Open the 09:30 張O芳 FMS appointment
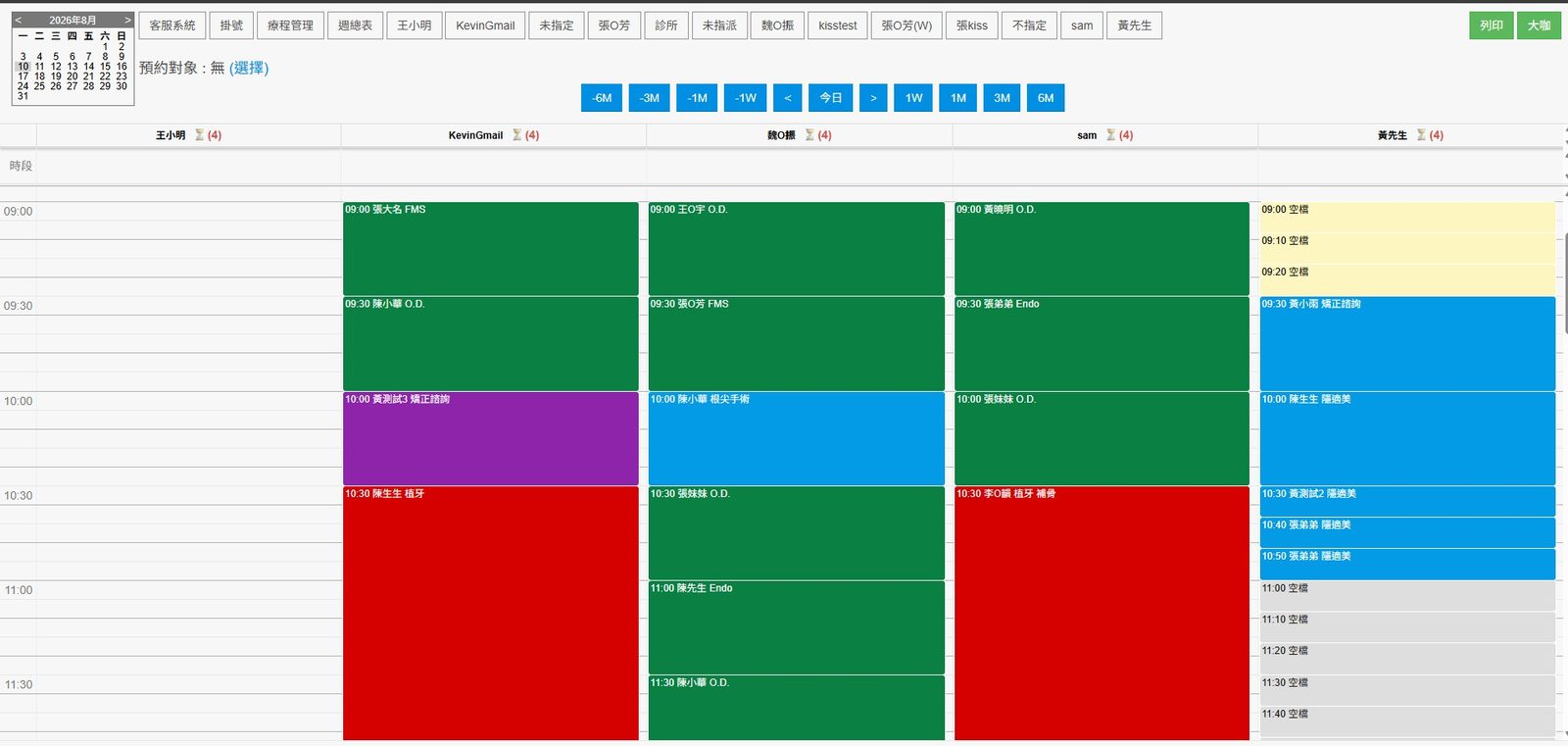 click(797, 344)
